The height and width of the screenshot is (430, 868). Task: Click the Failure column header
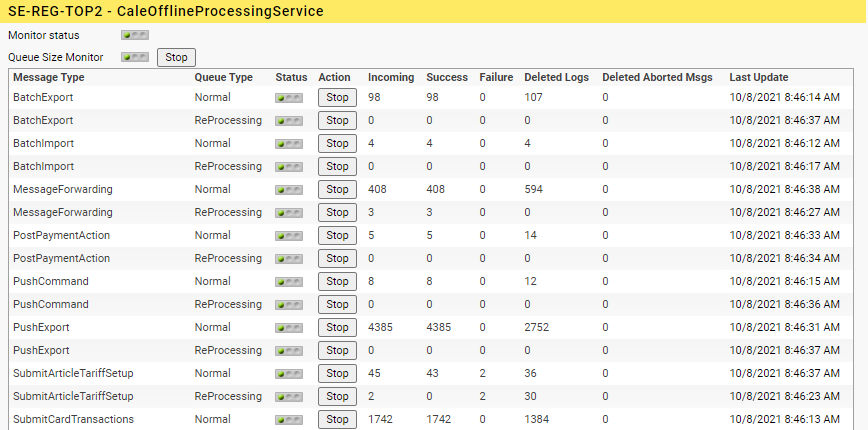[x=496, y=77]
